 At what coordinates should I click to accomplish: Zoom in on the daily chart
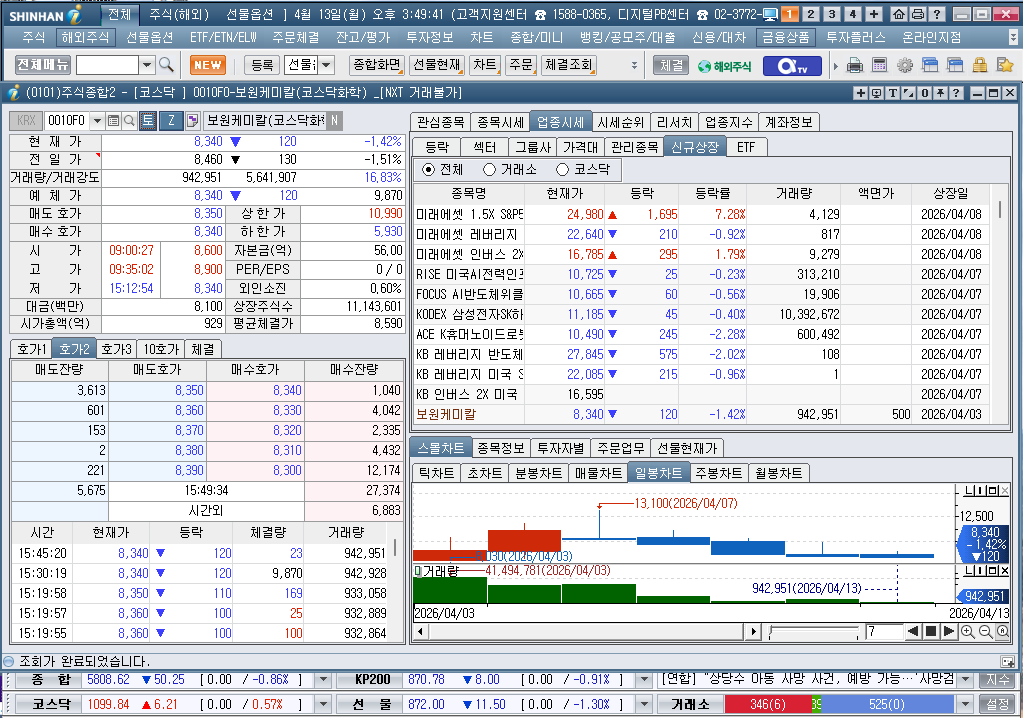click(968, 631)
